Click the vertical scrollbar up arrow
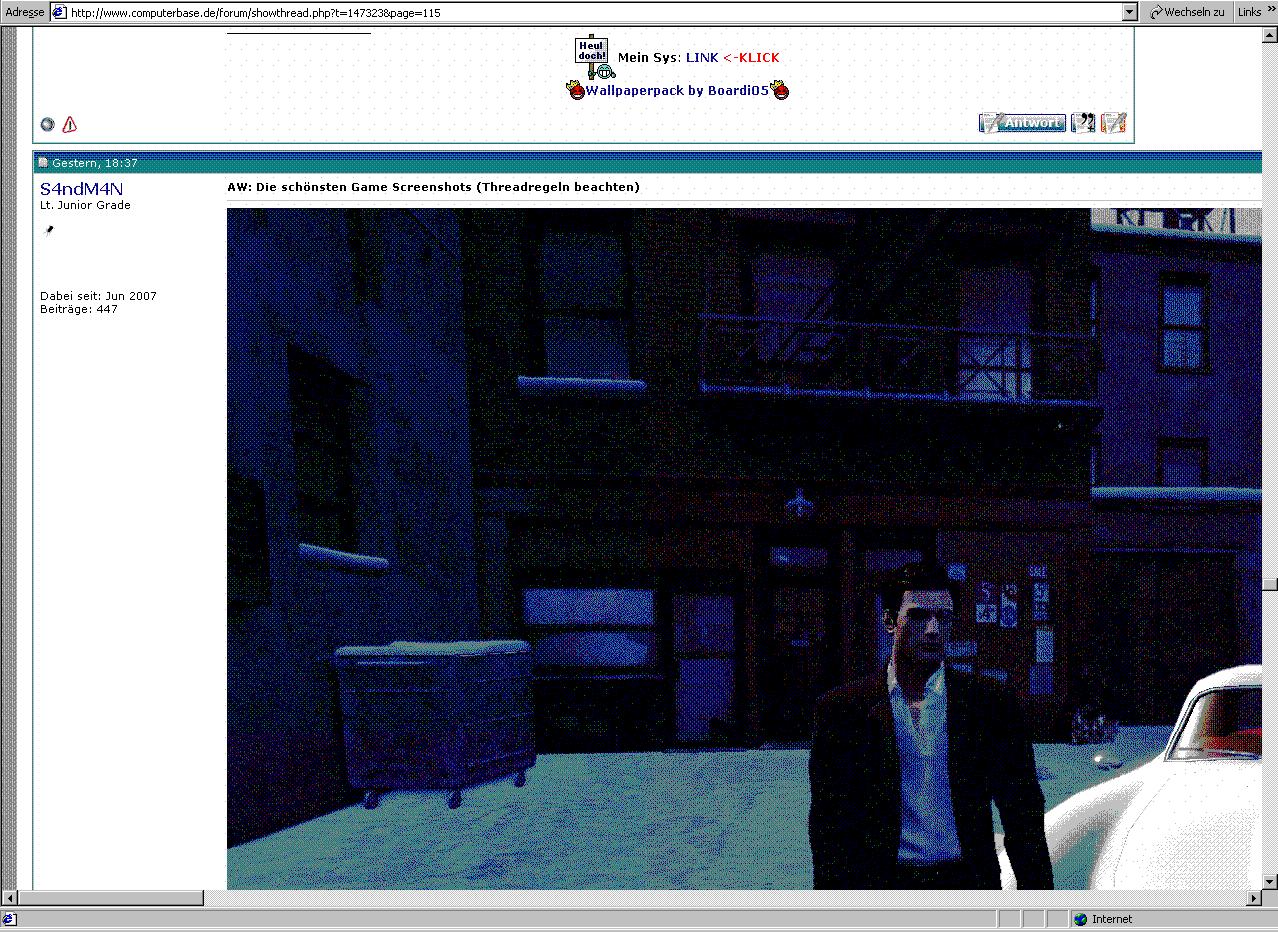This screenshot has width=1278, height=932. (1270, 35)
